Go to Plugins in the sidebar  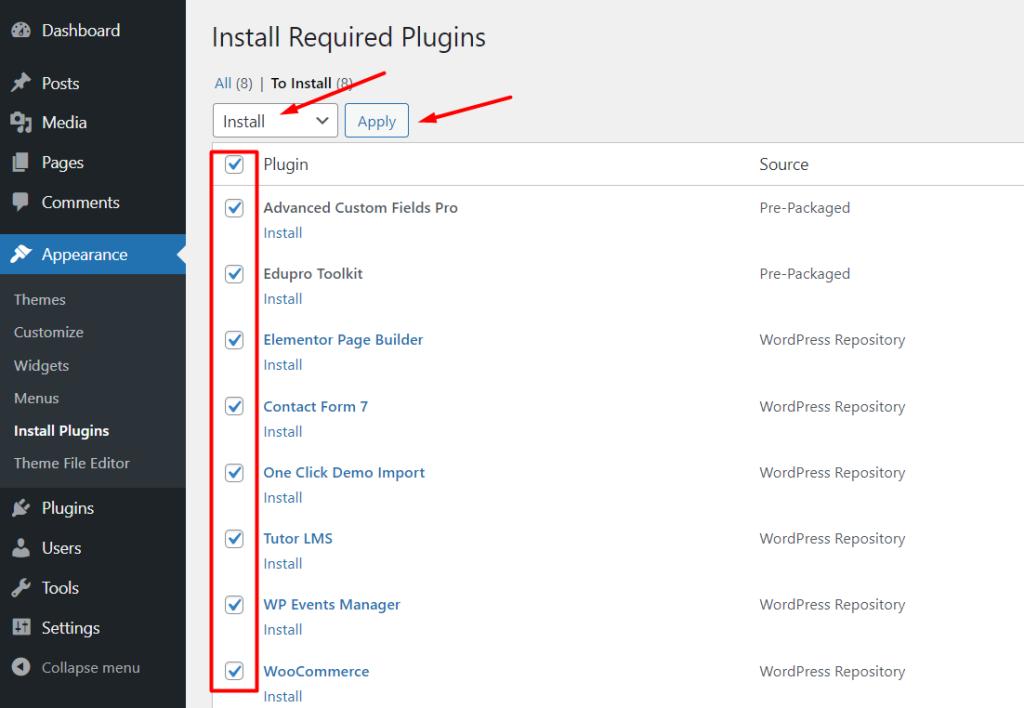point(68,508)
